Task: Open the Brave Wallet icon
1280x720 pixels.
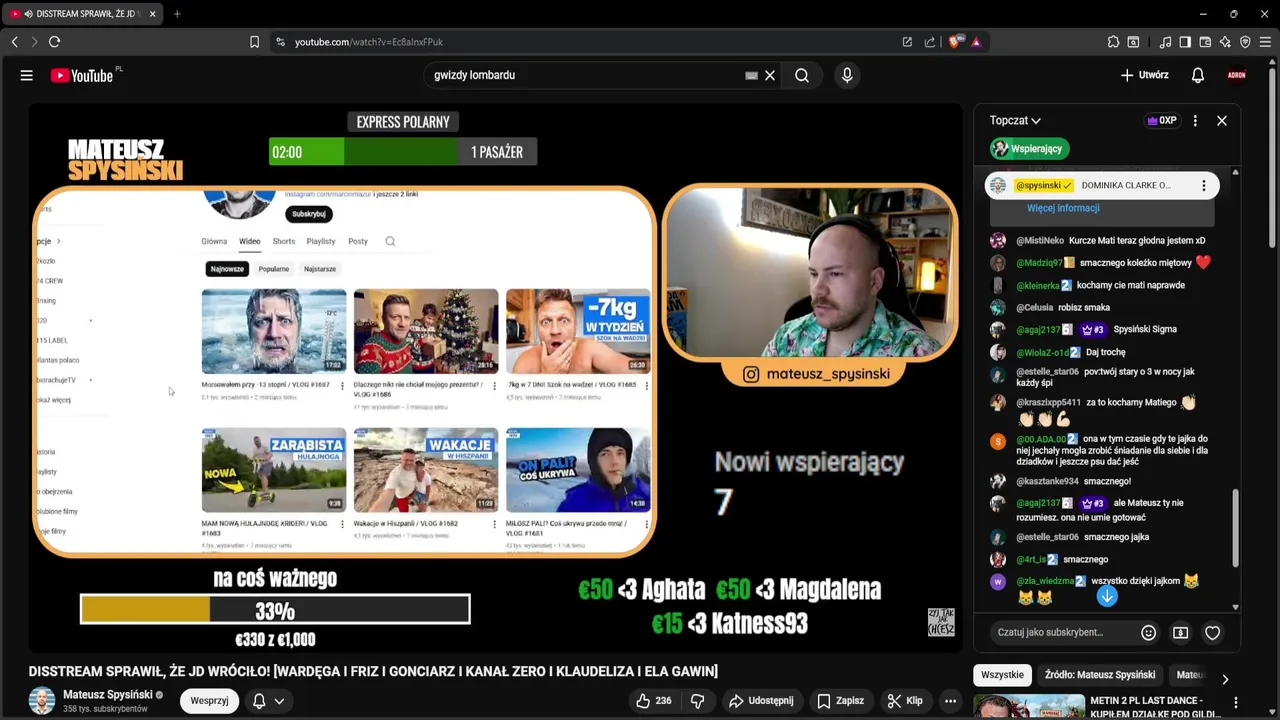Action: [x=1205, y=42]
